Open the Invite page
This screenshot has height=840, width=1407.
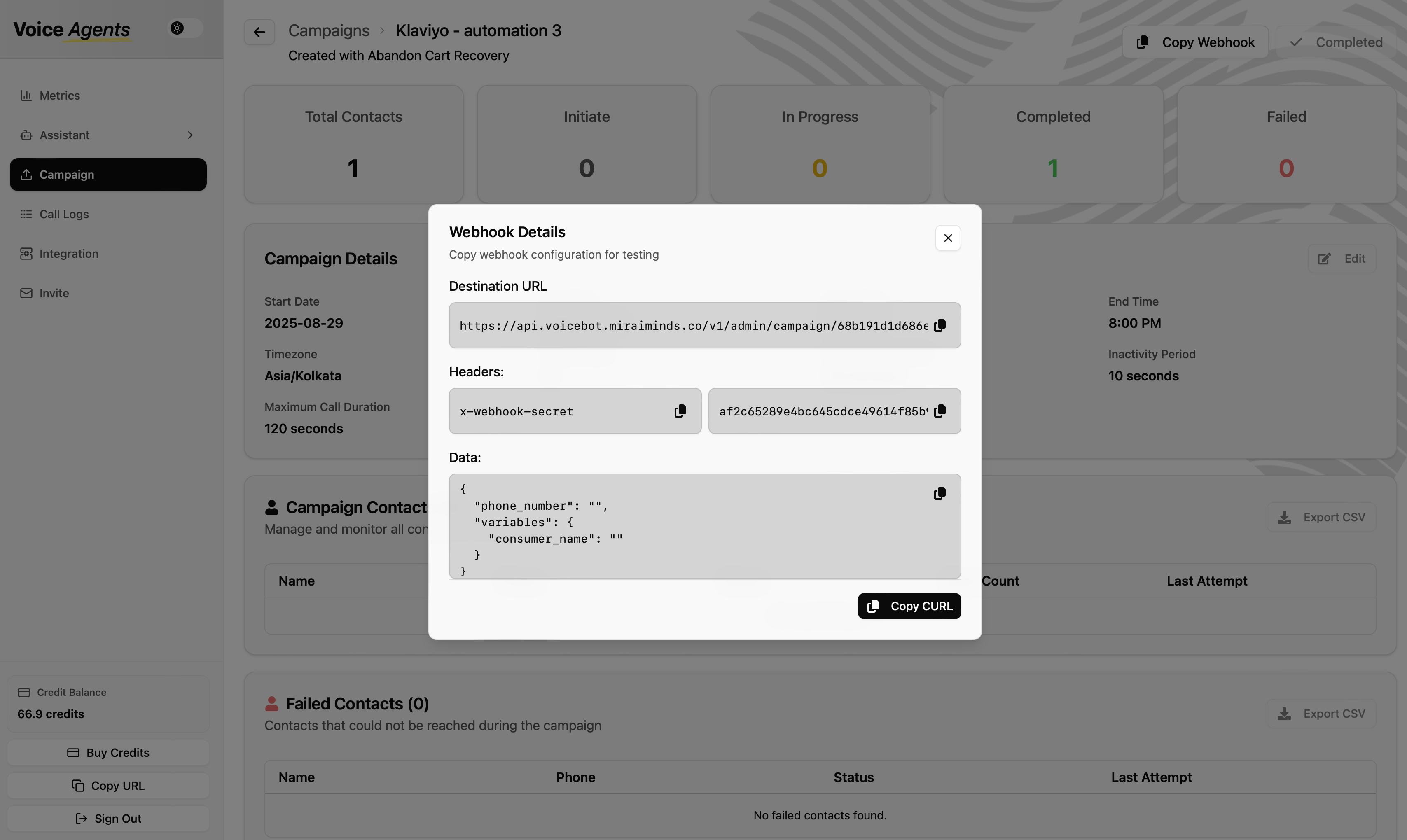tap(54, 293)
